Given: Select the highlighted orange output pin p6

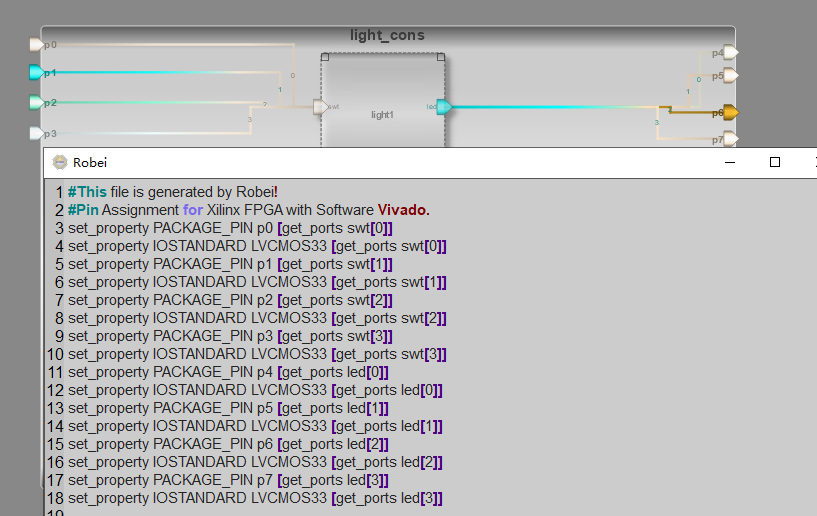Looking at the screenshot, I should (x=731, y=112).
